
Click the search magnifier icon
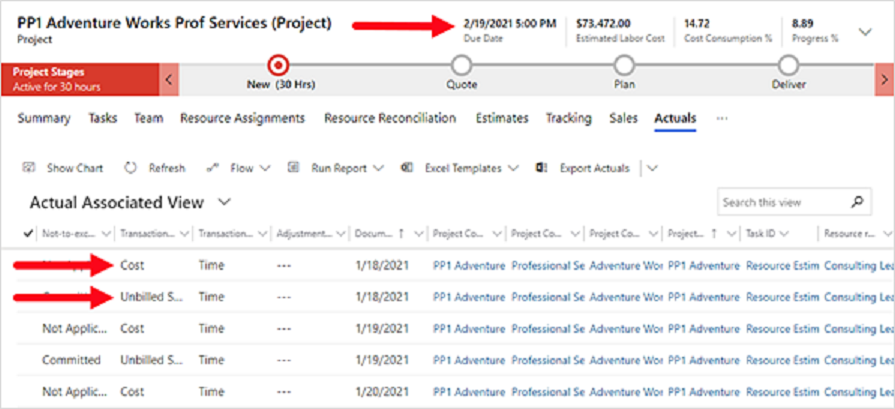tap(856, 202)
